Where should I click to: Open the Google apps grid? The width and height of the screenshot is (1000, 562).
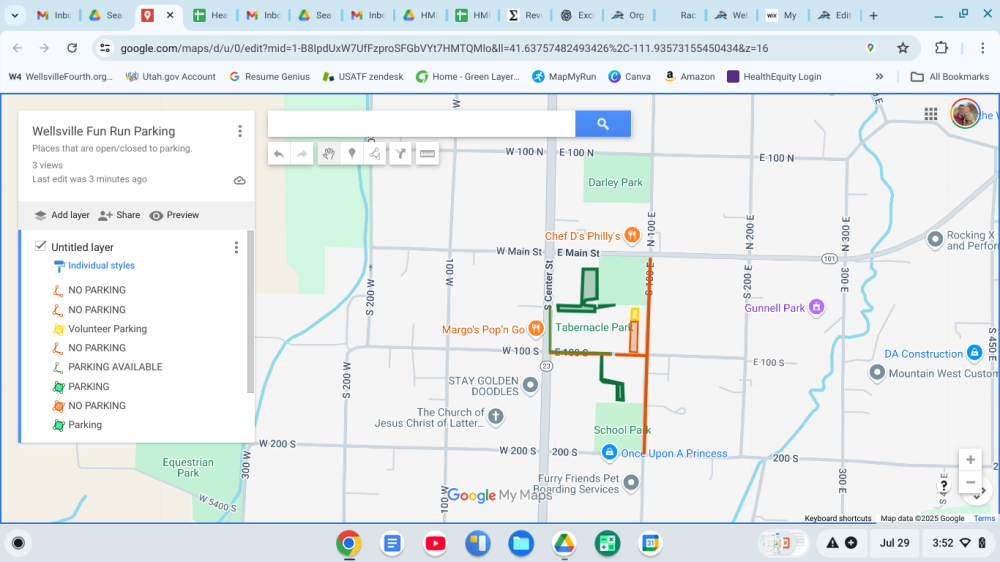pos(930,114)
